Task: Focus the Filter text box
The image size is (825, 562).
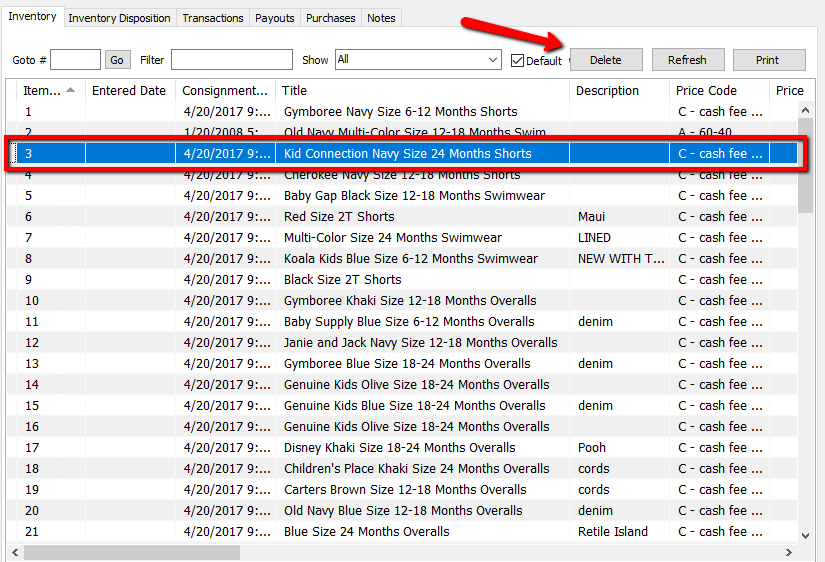Action: [231, 60]
